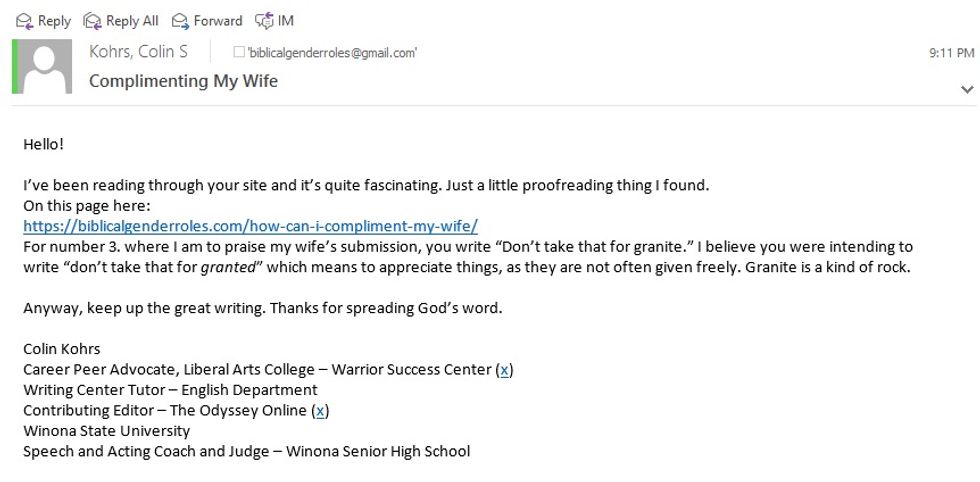Start an IM conversation with sender

[265, 20]
